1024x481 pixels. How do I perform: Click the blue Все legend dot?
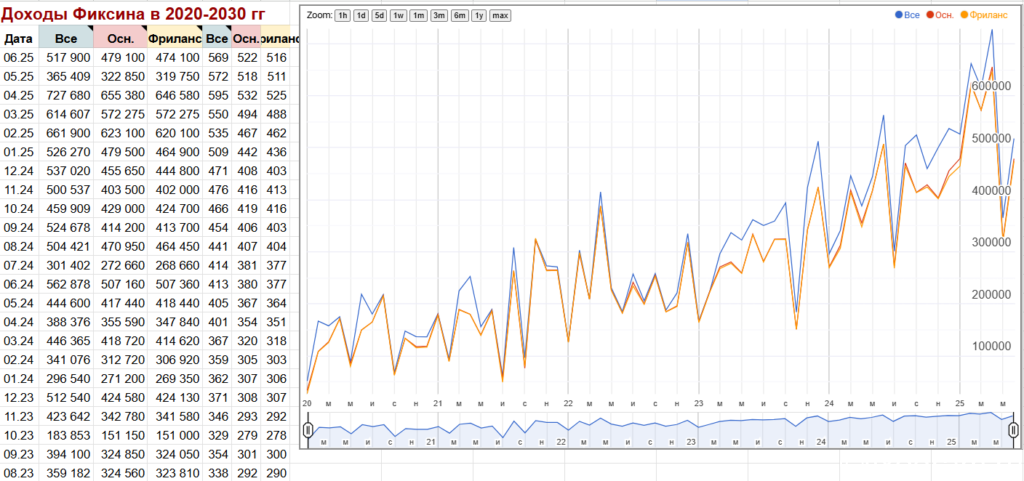click(900, 14)
